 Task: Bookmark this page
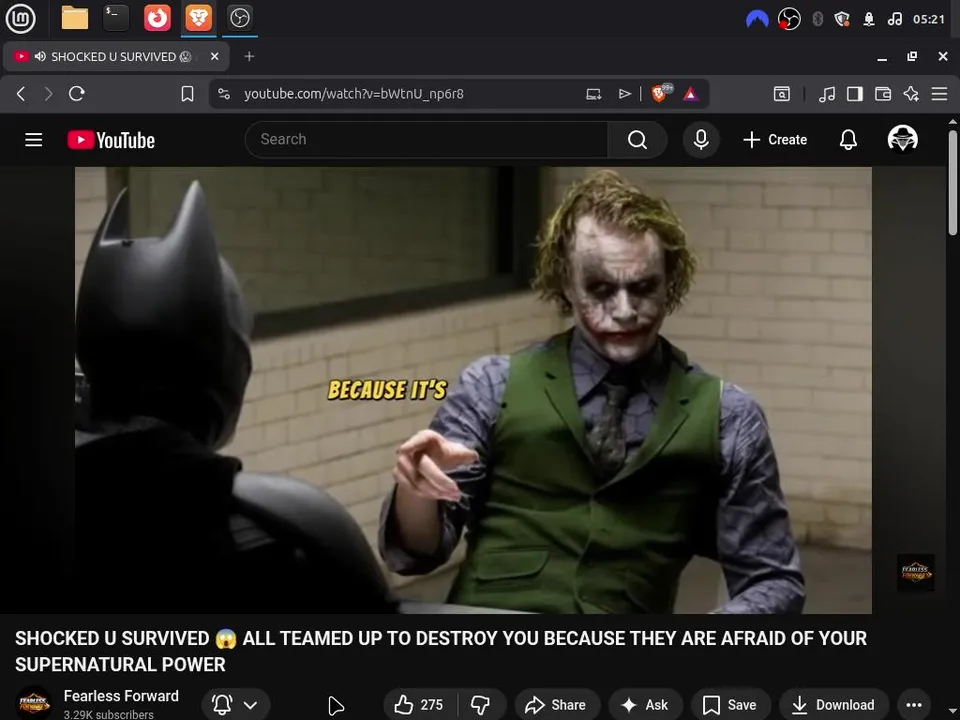tap(187, 94)
